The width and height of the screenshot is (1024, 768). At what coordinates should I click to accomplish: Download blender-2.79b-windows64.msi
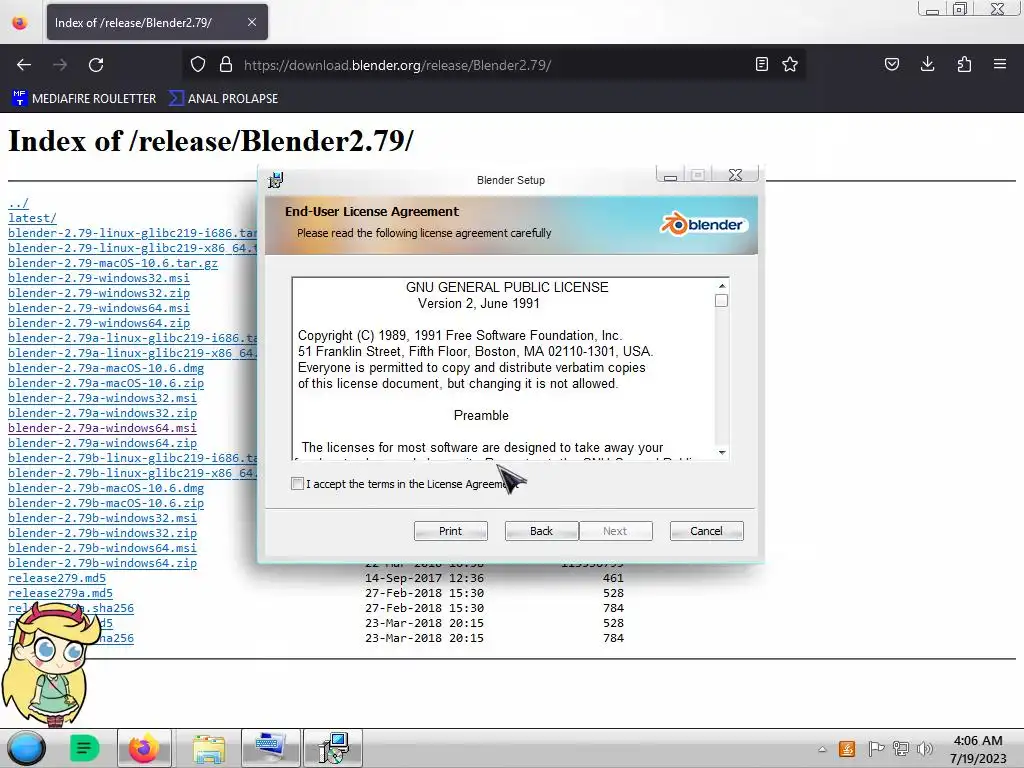point(103,549)
